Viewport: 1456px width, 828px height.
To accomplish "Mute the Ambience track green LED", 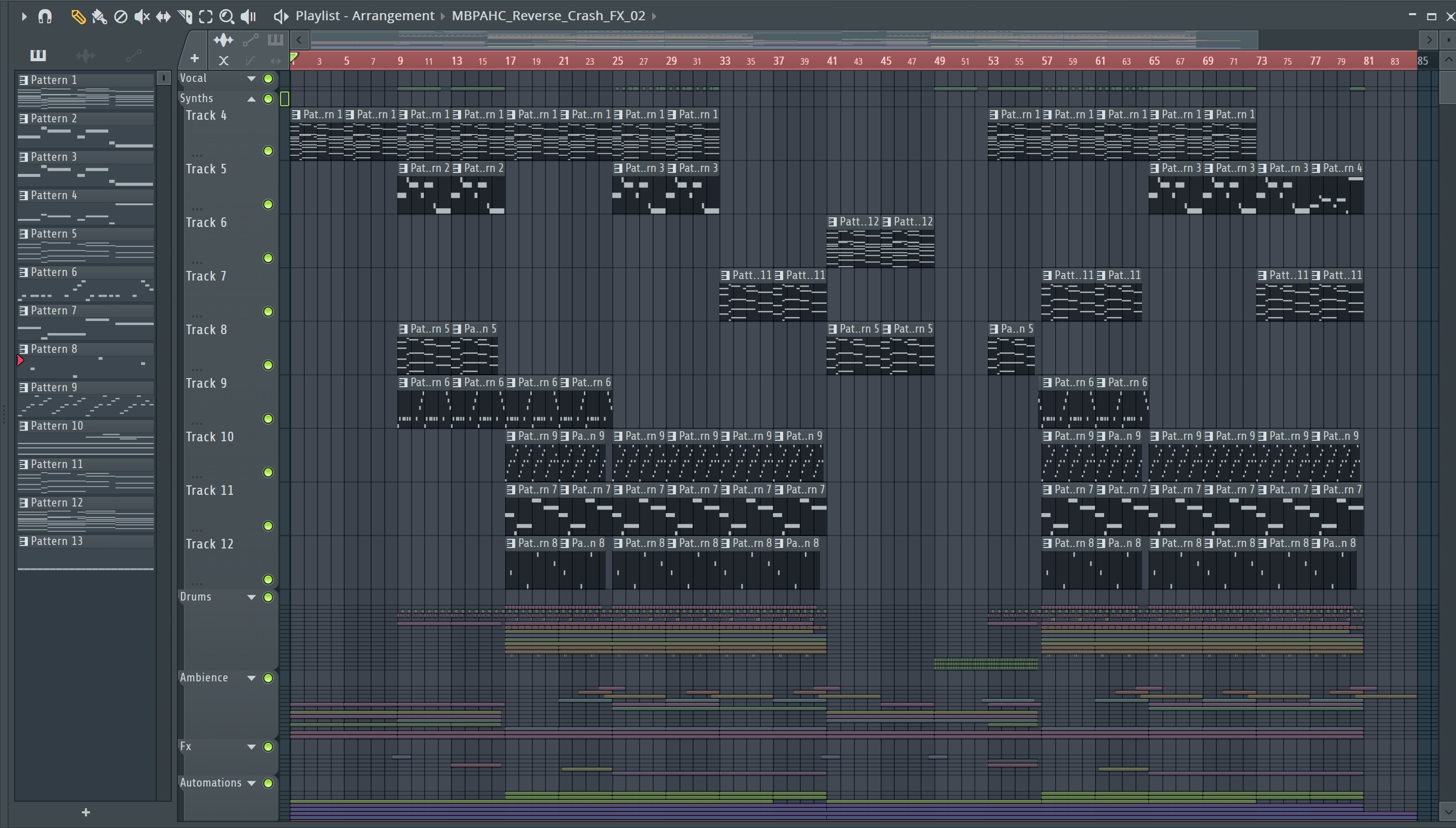I will tap(268, 678).
